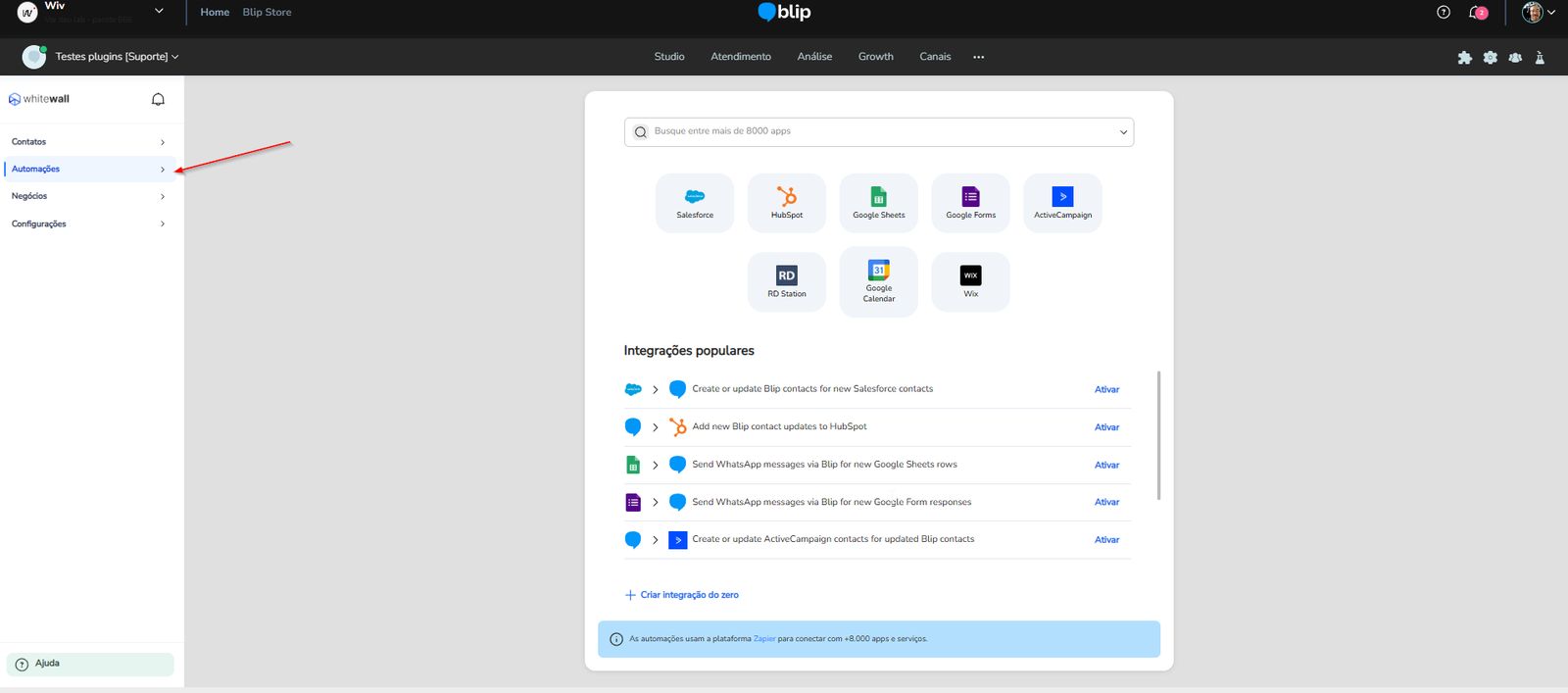Click Ativar for the Salesforce contacts integration
Image resolution: width=1568 pixels, height=693 pixels.
1106,390
